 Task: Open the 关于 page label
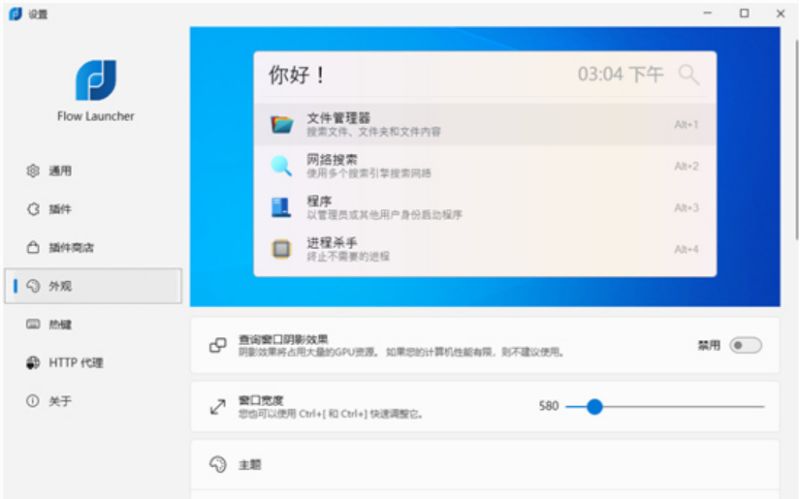tap(61, 401)
